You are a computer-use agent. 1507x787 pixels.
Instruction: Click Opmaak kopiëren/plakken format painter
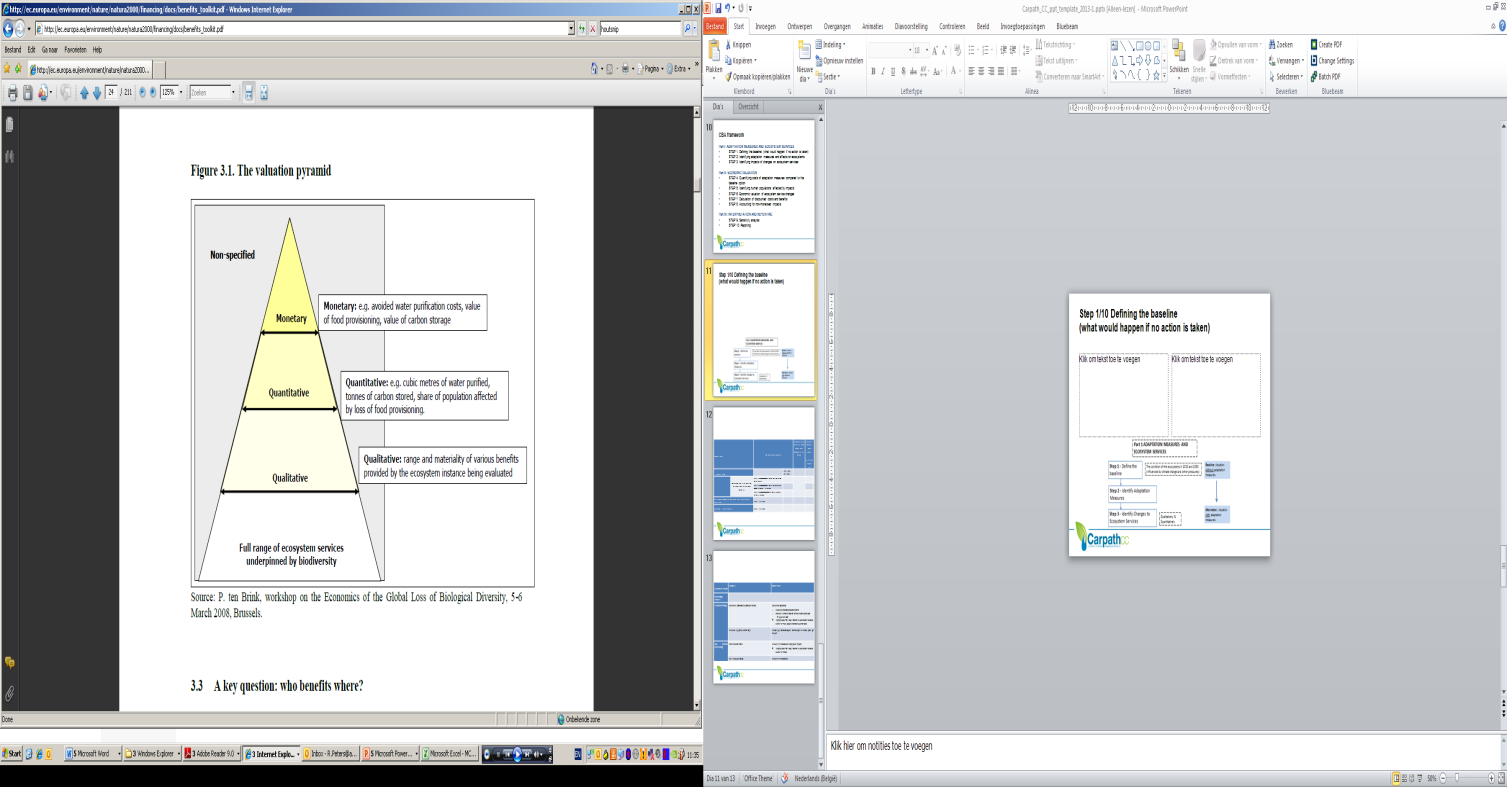760,76
